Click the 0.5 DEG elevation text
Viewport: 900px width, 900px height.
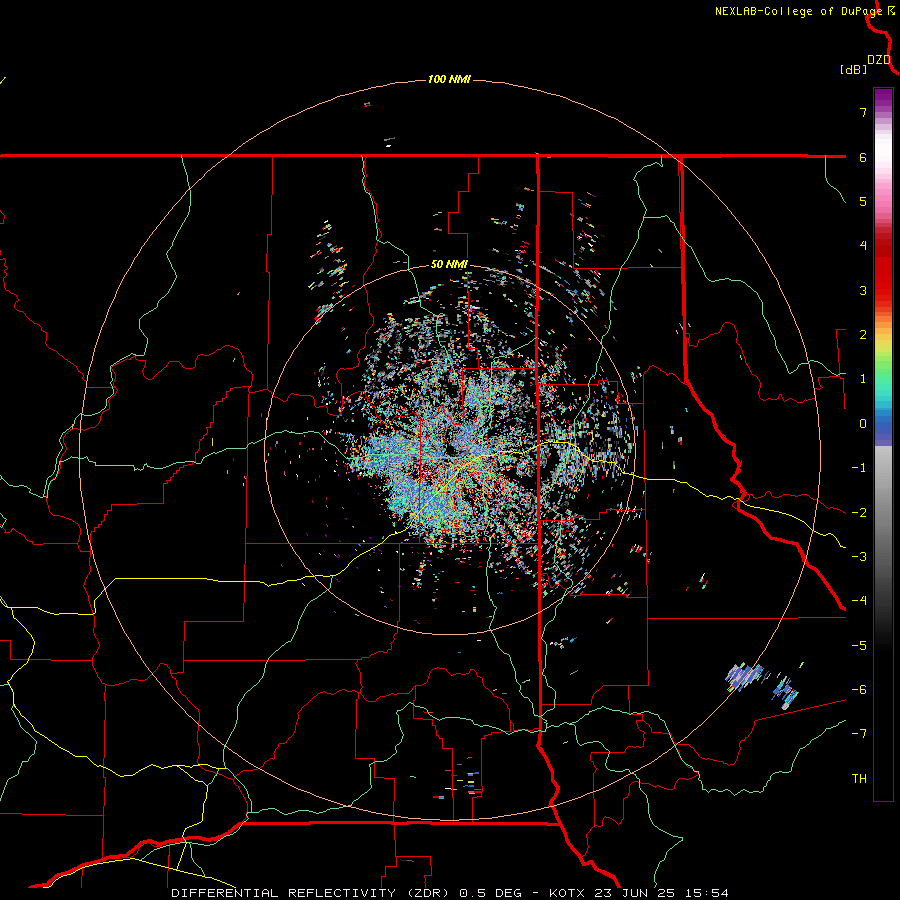pyautogui.click(x=490, y=893)
